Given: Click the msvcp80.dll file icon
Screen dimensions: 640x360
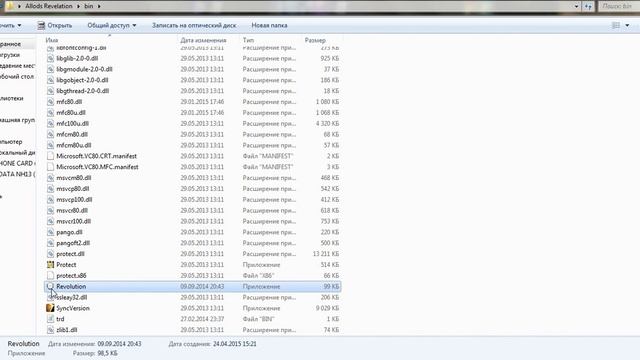Looking at the screenshot, I should (50, 189).
